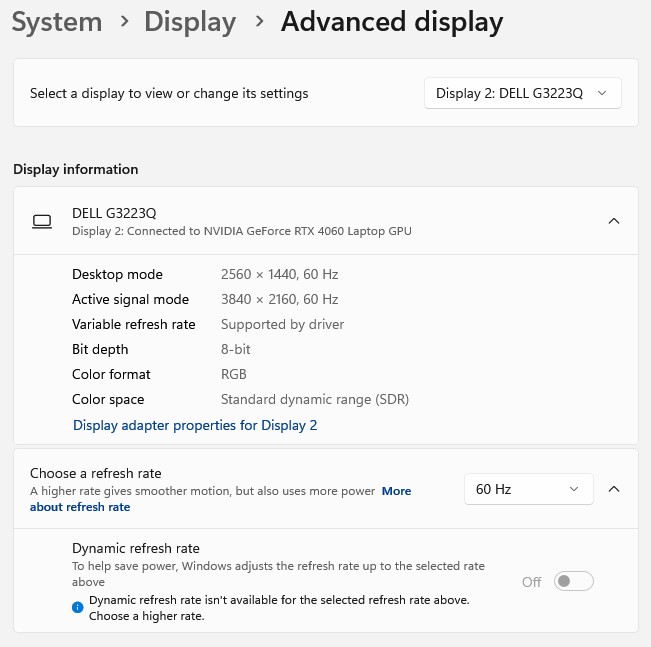Screen dimensions: 651x647
Task: Click the Variable refresh rate label
Action: (x=134, y=324)
